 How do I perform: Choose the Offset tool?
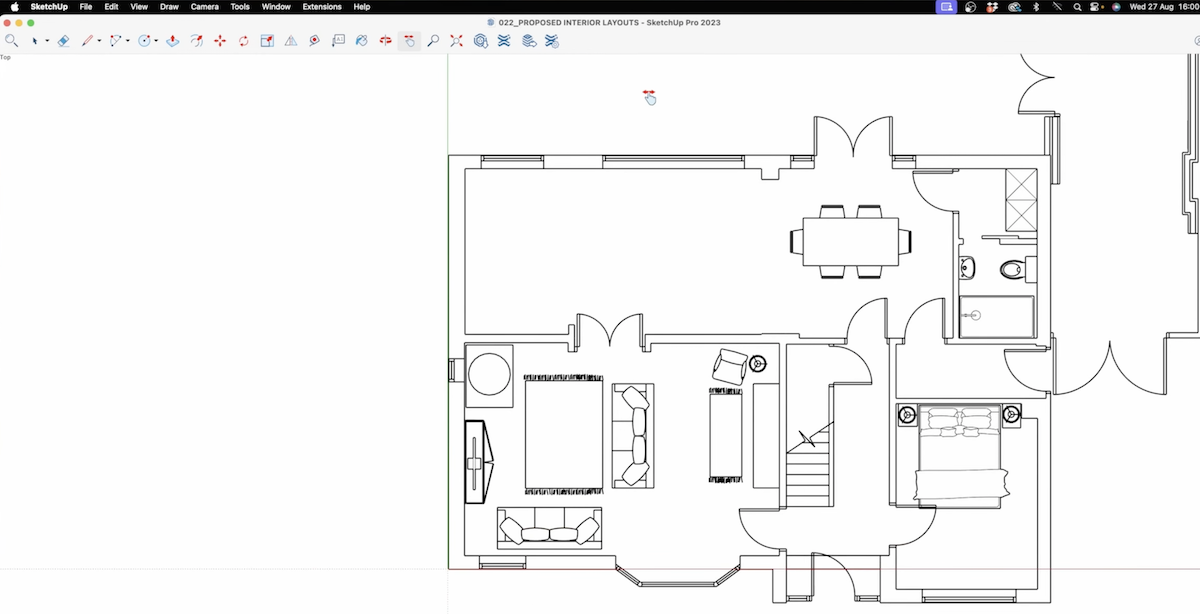196,41
